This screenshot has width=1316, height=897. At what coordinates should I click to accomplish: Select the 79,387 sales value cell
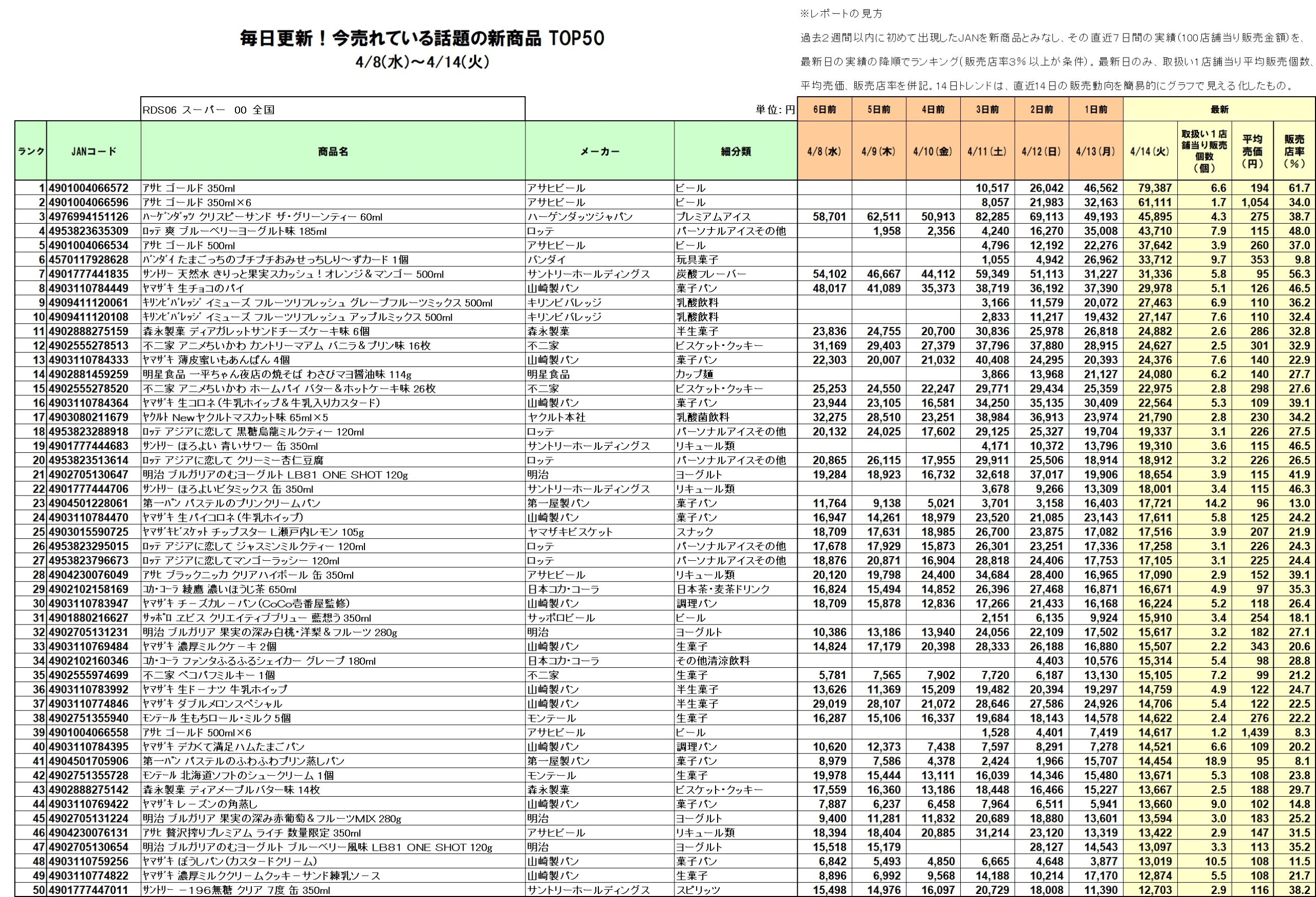[x=1156, y=188]
